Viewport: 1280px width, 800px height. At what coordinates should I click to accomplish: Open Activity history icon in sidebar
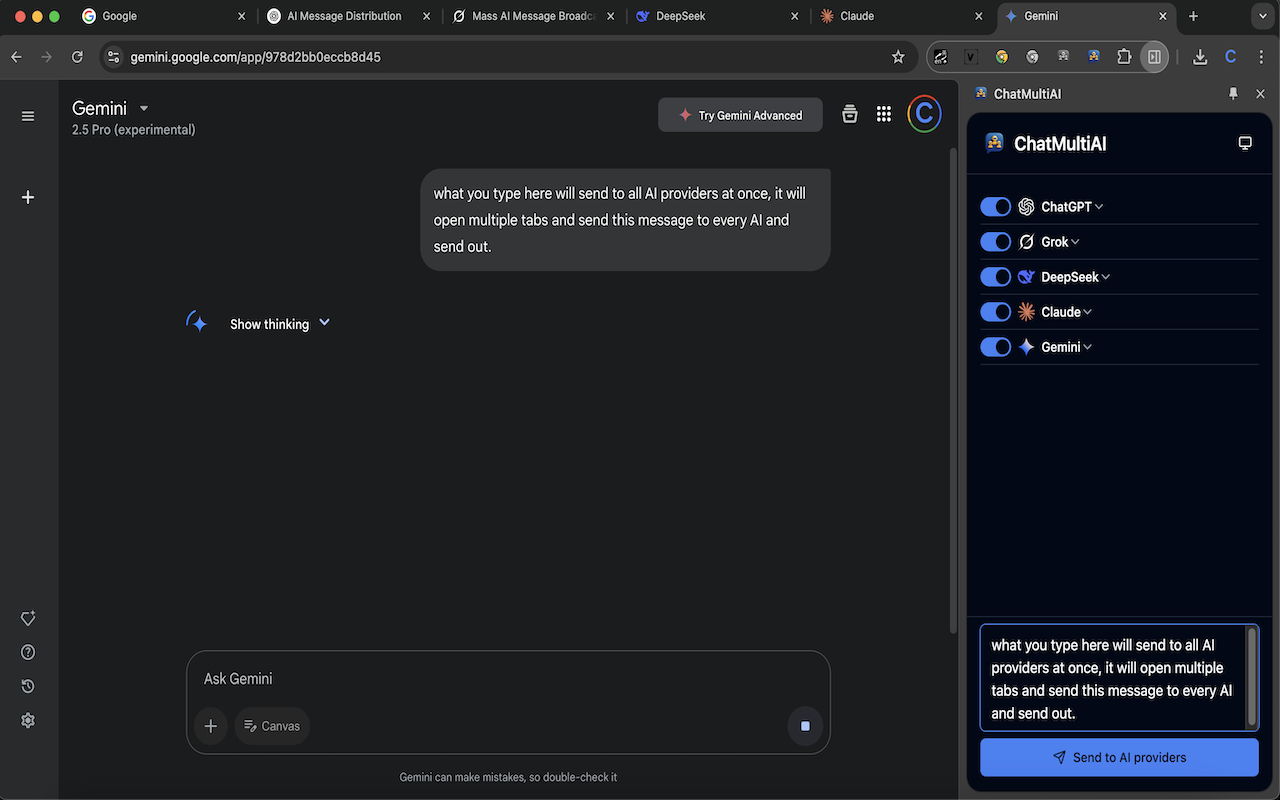(x=28, y=686)
